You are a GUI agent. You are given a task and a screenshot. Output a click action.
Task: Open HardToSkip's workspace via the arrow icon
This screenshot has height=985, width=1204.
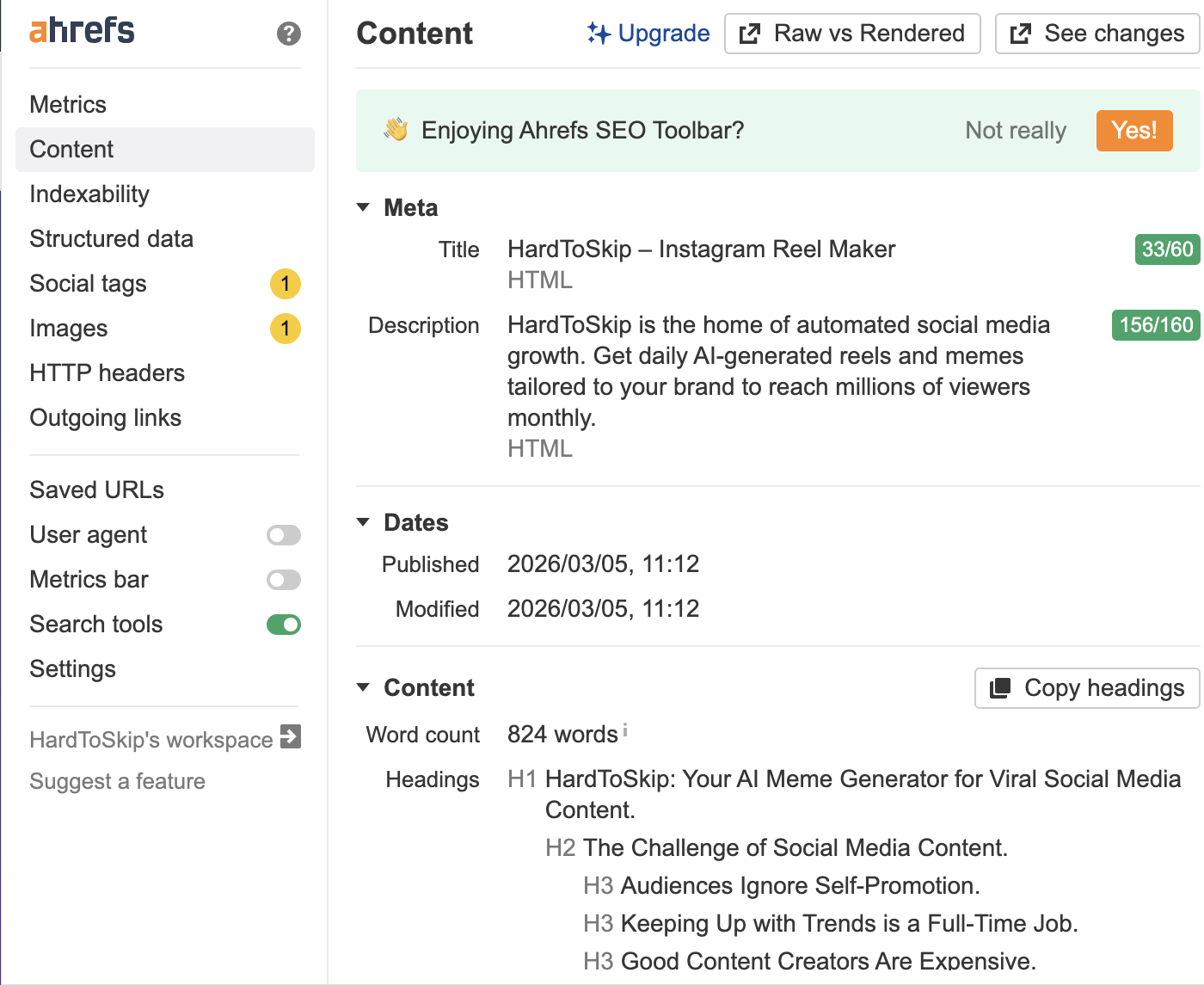coord(292,737)
